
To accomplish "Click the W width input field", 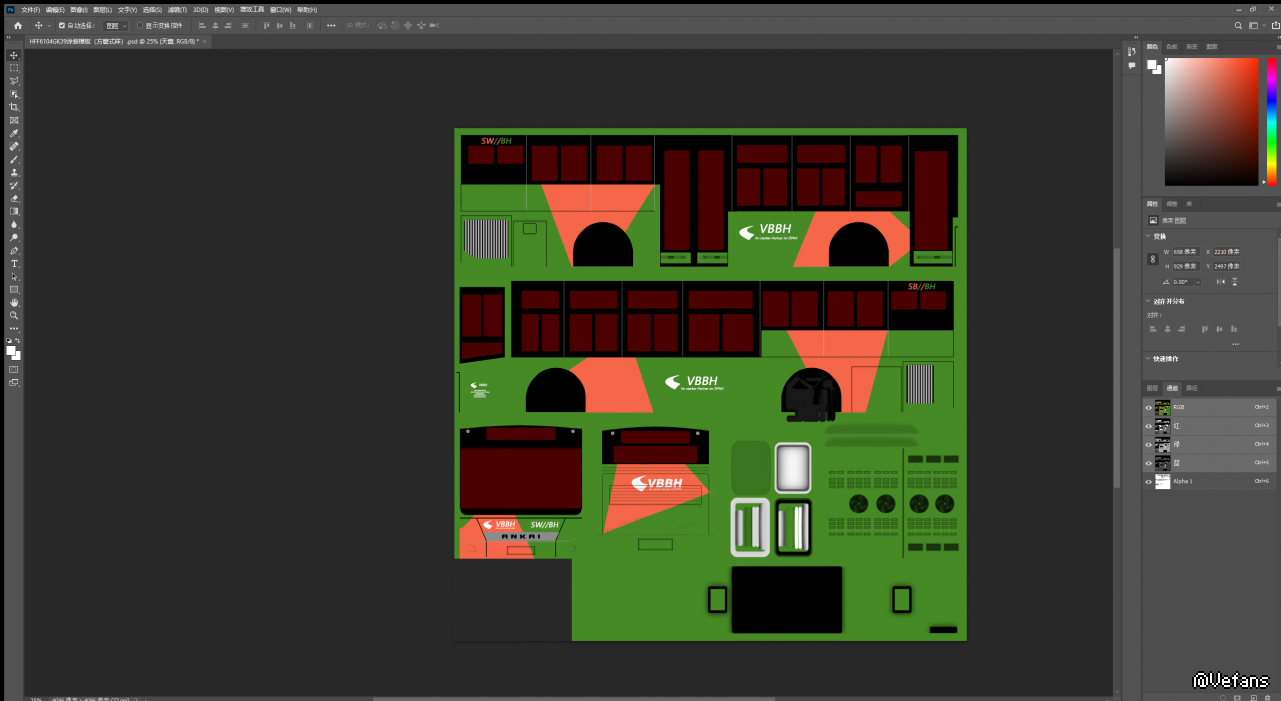I will point(1185,252).
